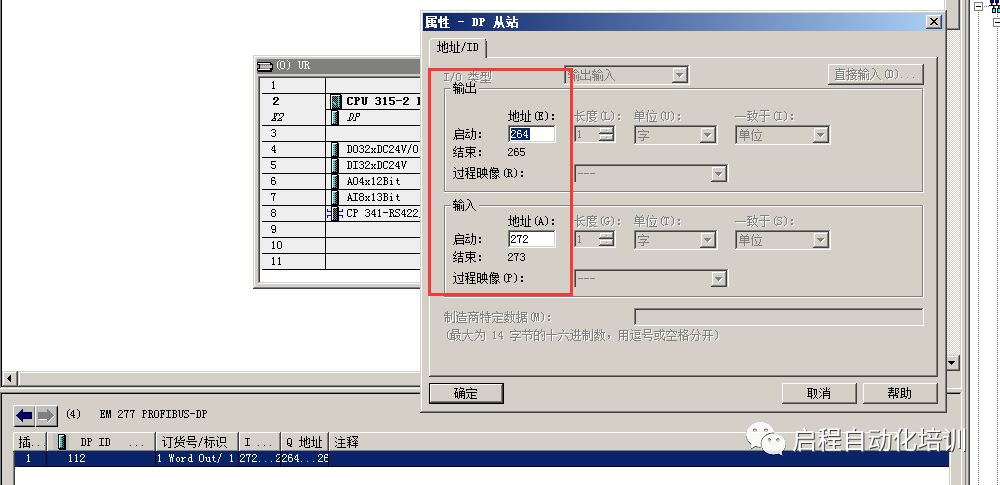Click the I address cell starting 272
Viewport: 1000px width, 485px height.
(260, 458)
